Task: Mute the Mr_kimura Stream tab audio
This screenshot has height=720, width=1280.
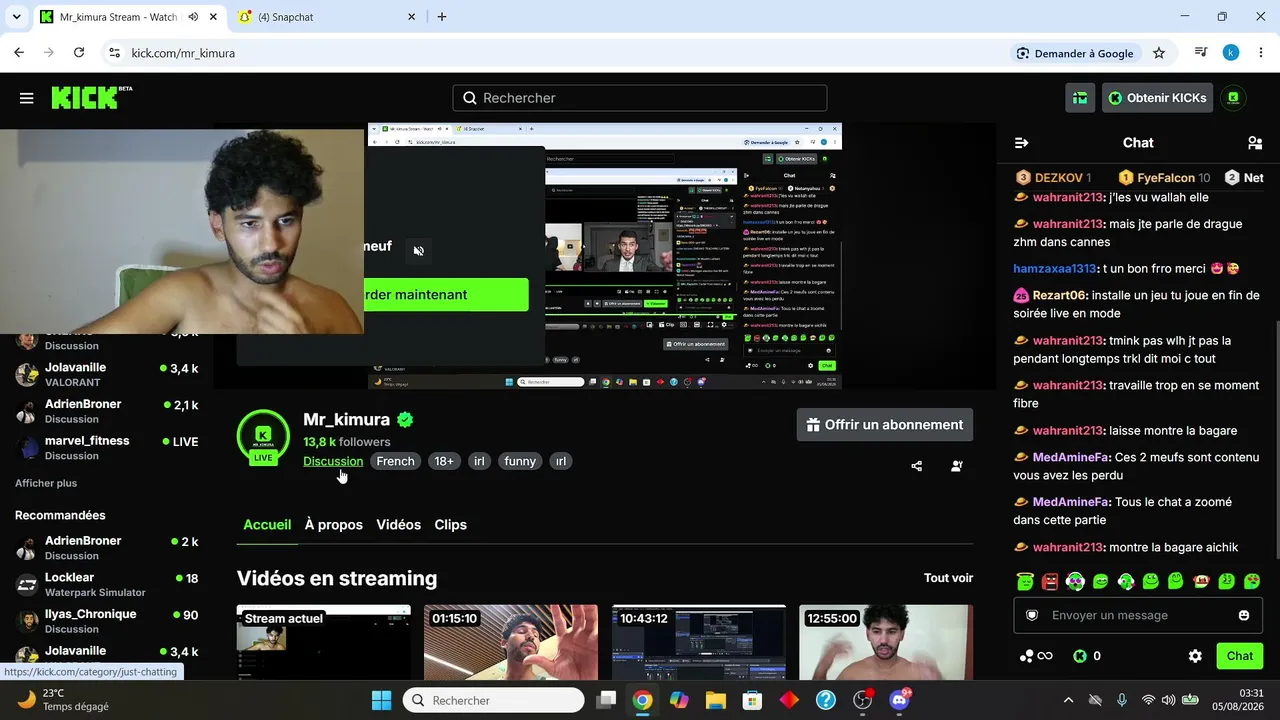Action: point(193,17)
